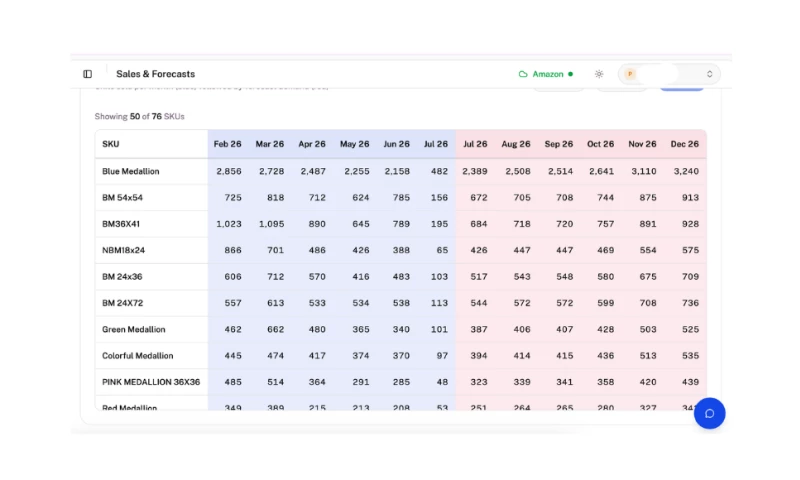
Task: Click the SKU column header
Action: 111,144
